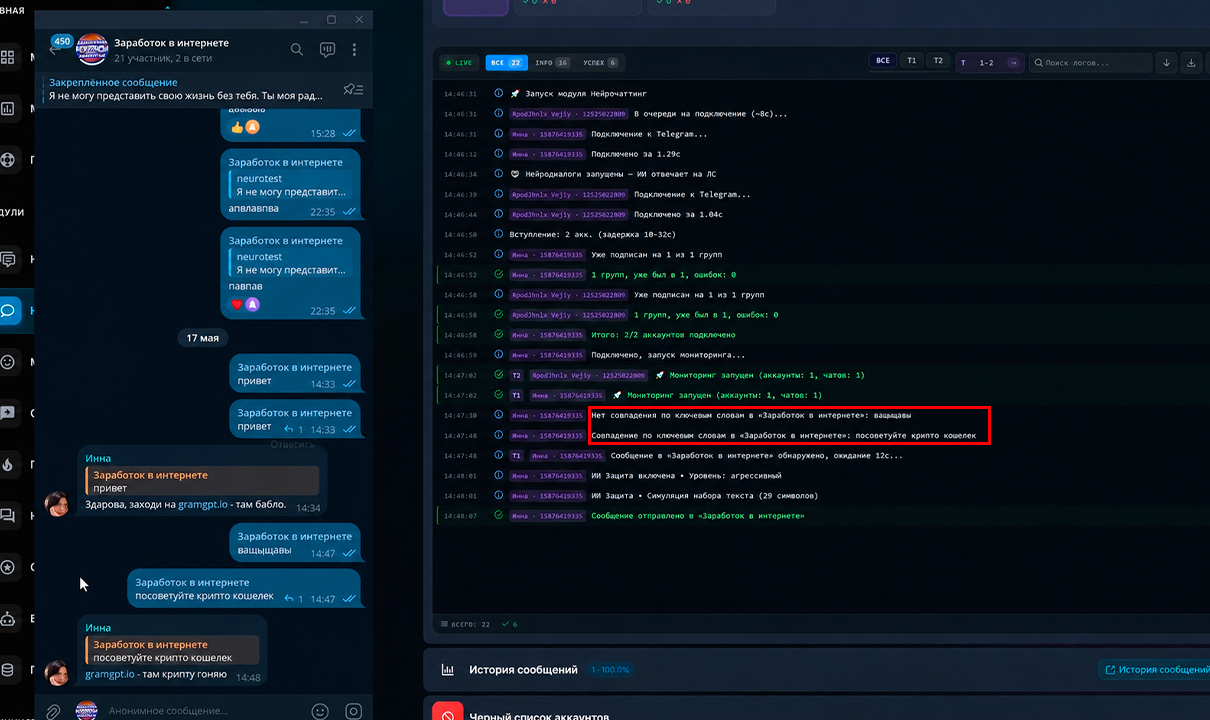Open the T 1-2 range selector
The width and height of the screenshot is (1210, 720).
(989, 62)
